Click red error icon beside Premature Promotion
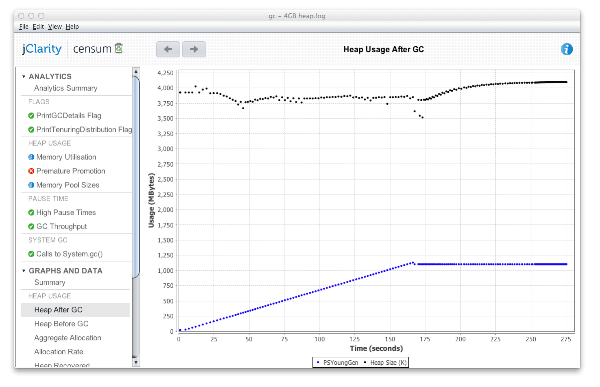This screenshot has height=387, width=600. [x=31, y=171]
